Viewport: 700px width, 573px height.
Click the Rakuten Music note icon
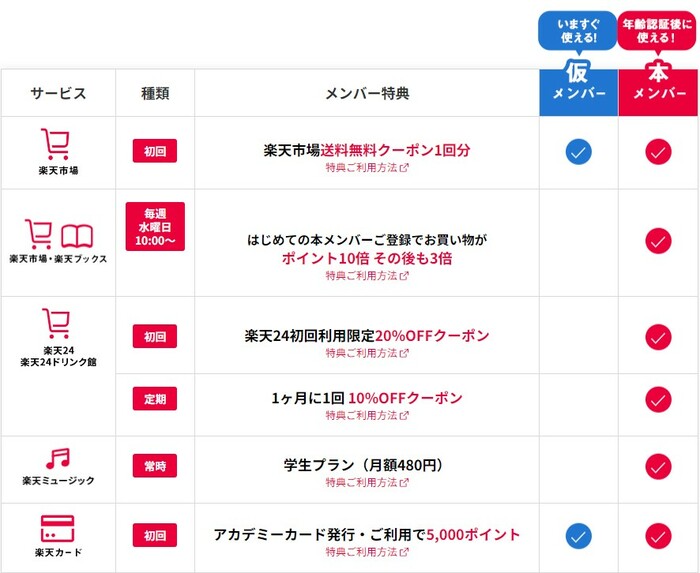pyautogui.click(x=57, y=459)
